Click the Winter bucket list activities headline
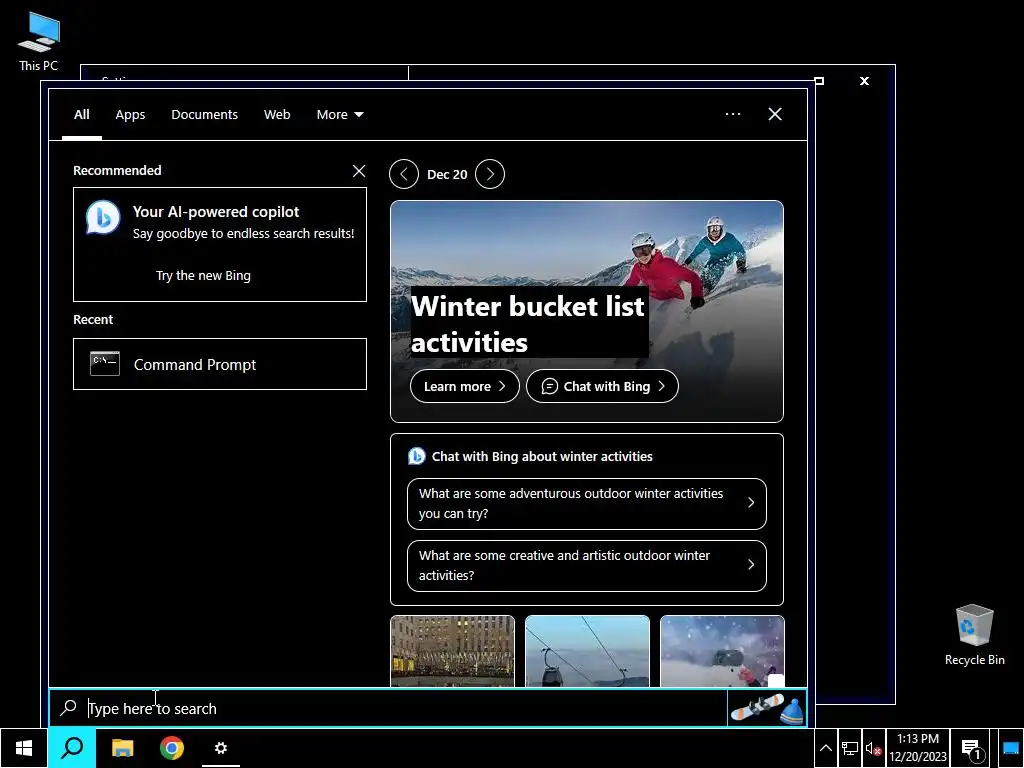 (x=528, y=324)
